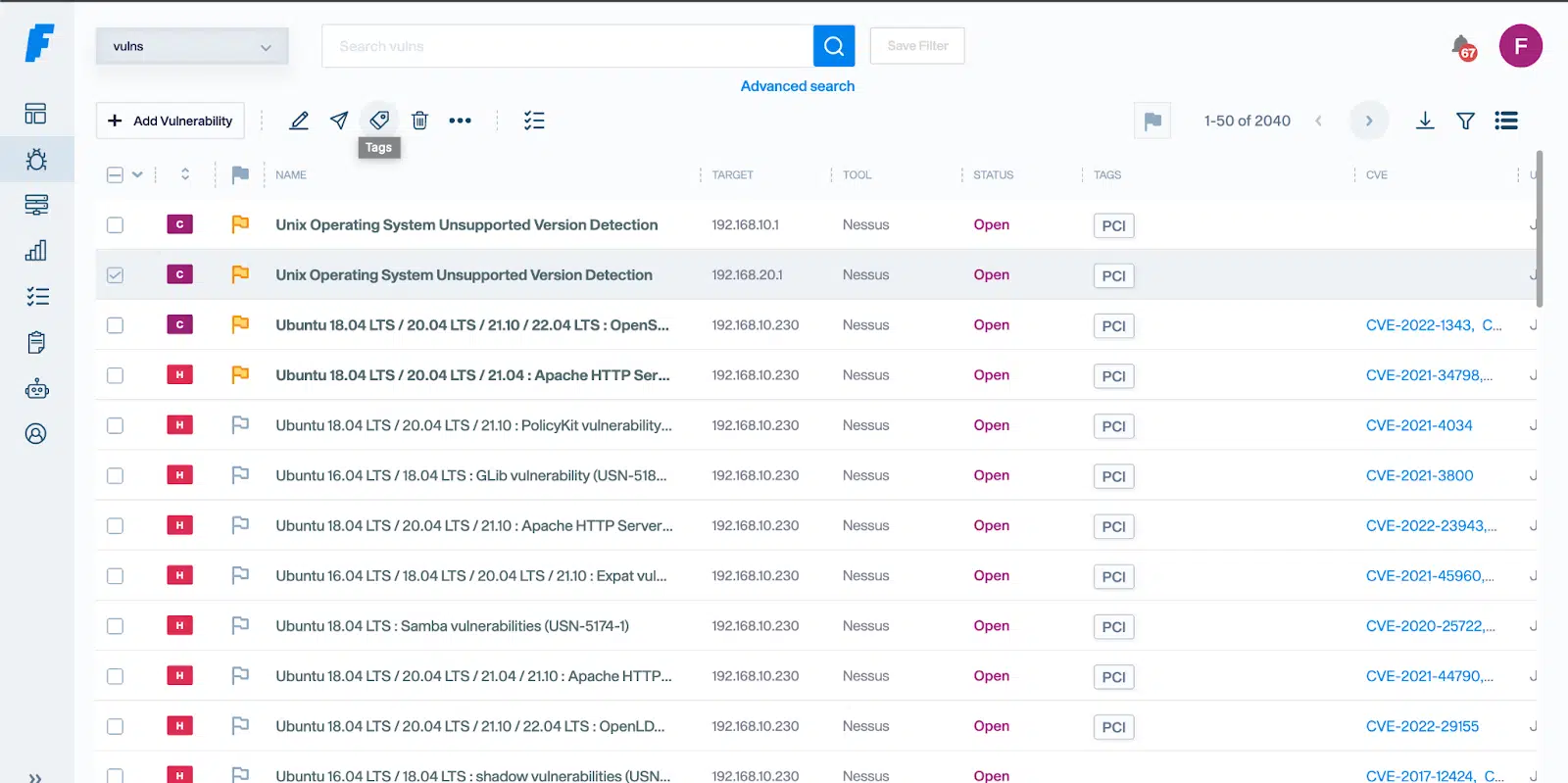Click the Tags label icon
This screenshot has height=783, width=1568.
point(379,120)
